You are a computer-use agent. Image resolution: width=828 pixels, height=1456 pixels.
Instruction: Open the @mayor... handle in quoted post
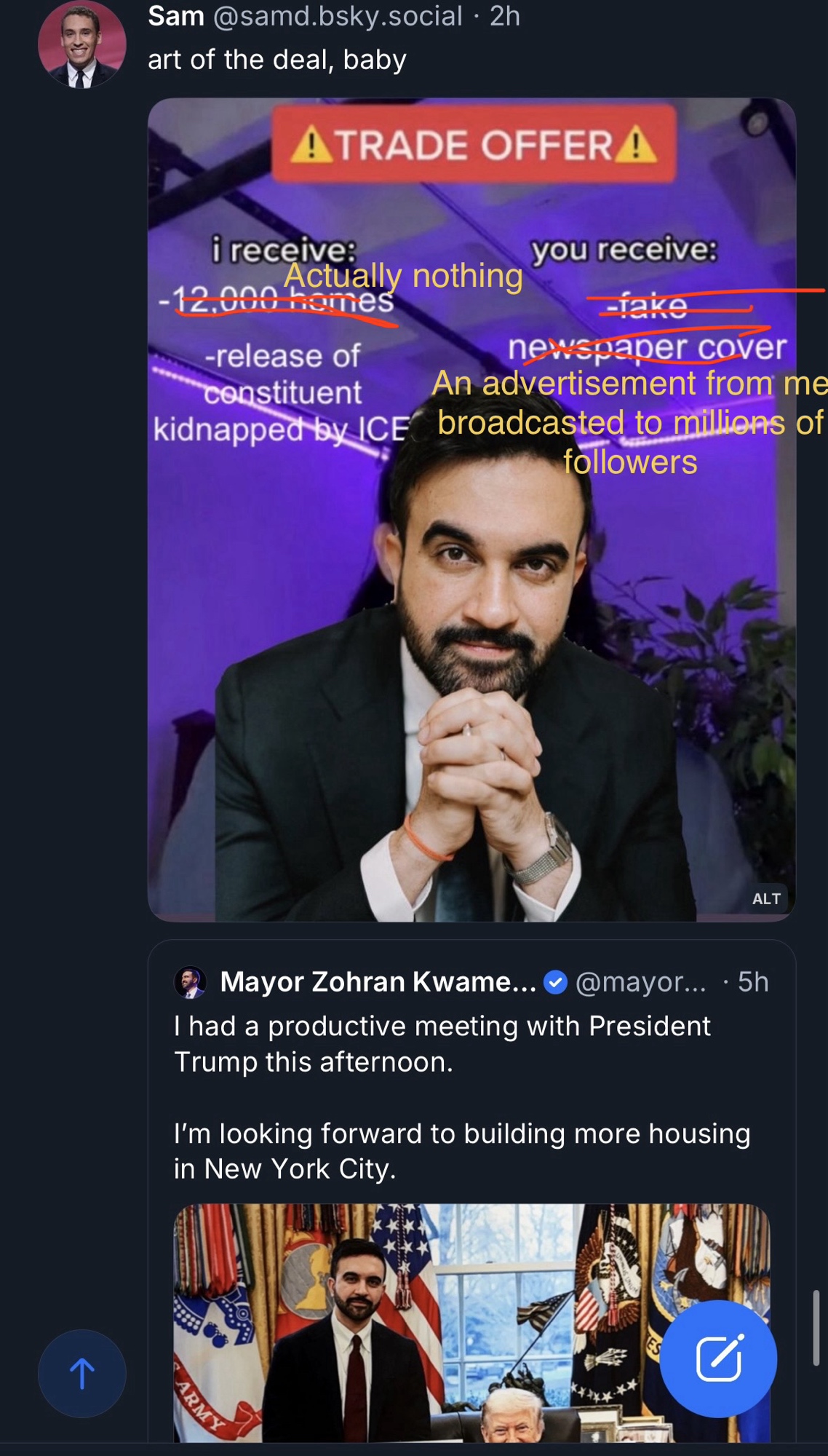[640, 982]
